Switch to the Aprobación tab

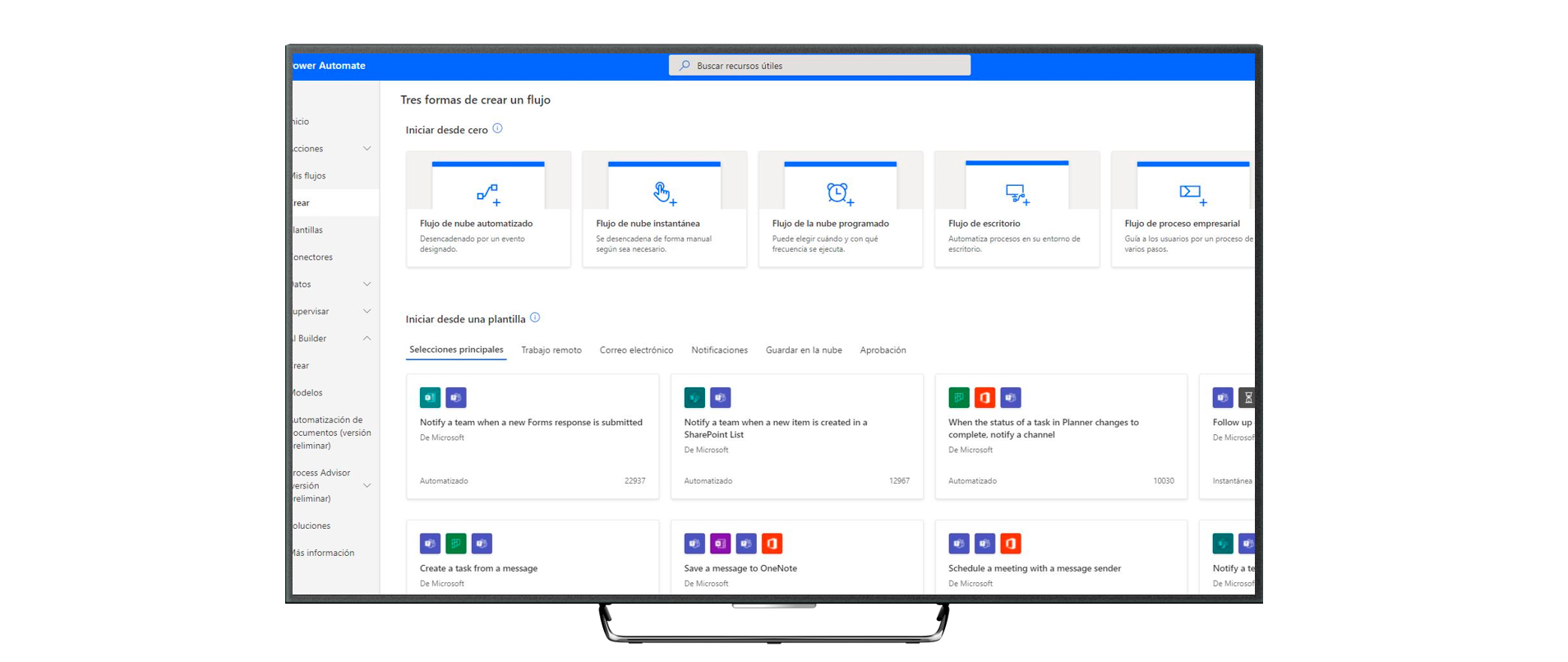883,350
